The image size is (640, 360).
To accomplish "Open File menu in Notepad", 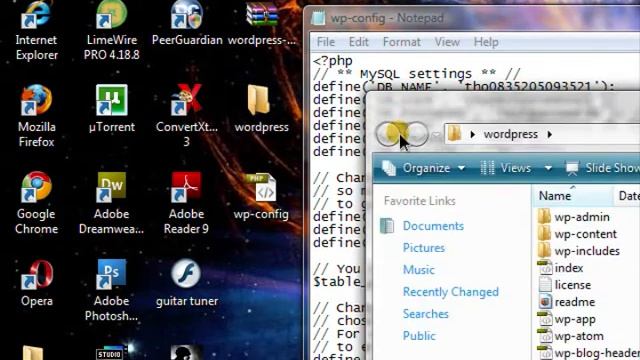I will pos(326,42).
